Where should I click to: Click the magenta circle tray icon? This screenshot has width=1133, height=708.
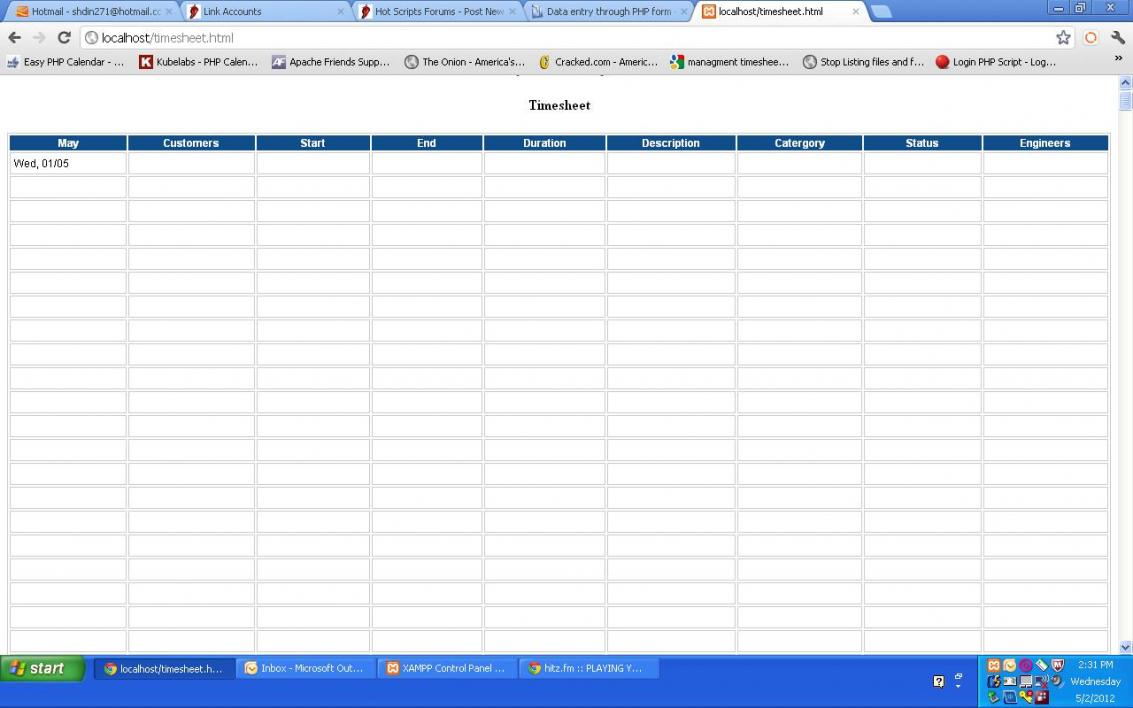click(x=1025, y=665)
